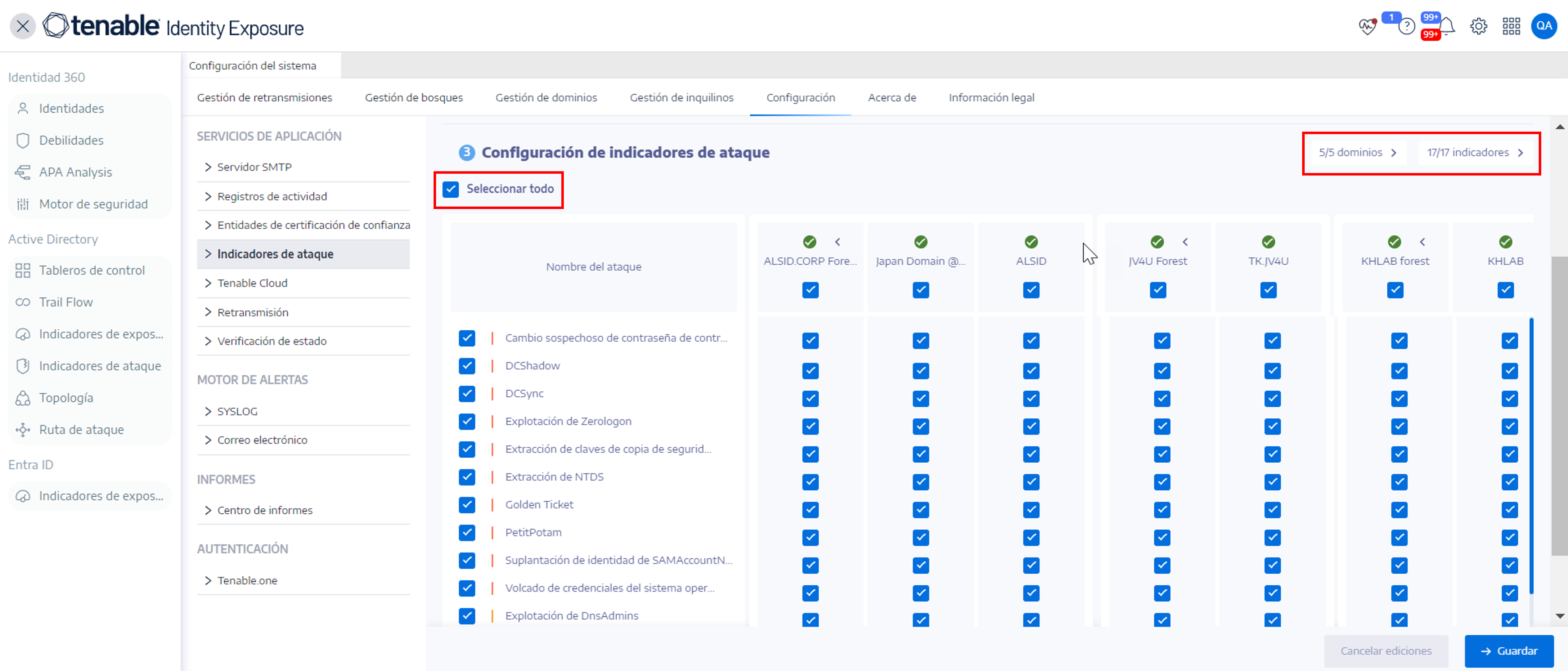Click Cancelar ediciones button
This screenshot has height=671, width=1568.
click(1385, 651)
